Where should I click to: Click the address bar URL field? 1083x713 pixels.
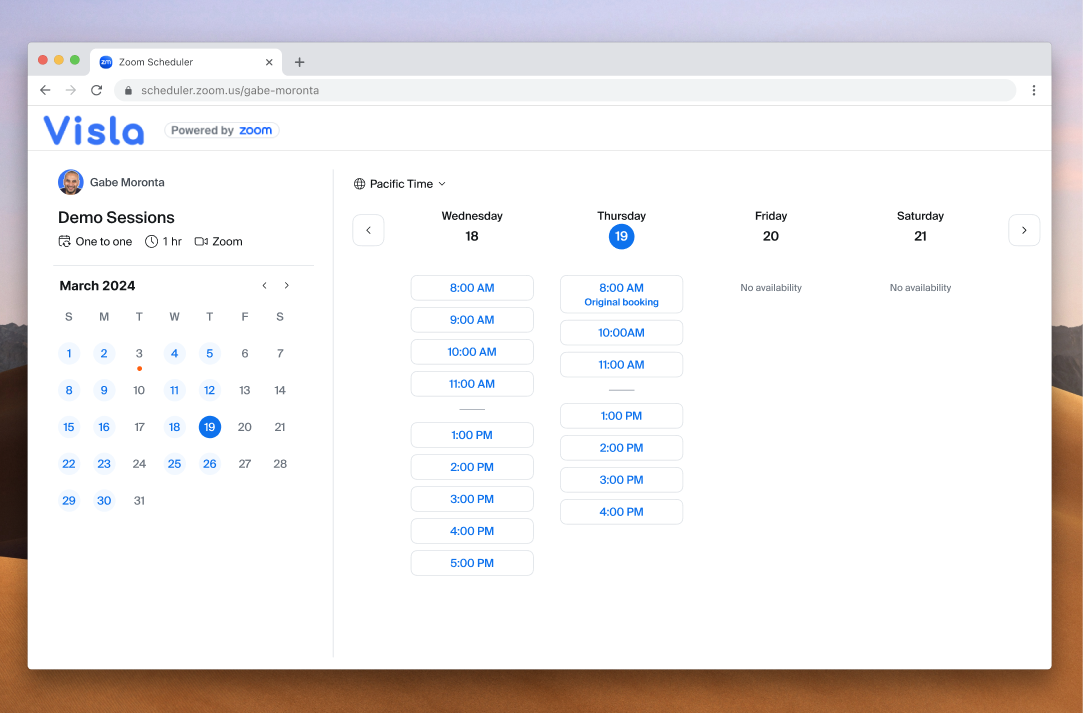(x=564, y=91)
